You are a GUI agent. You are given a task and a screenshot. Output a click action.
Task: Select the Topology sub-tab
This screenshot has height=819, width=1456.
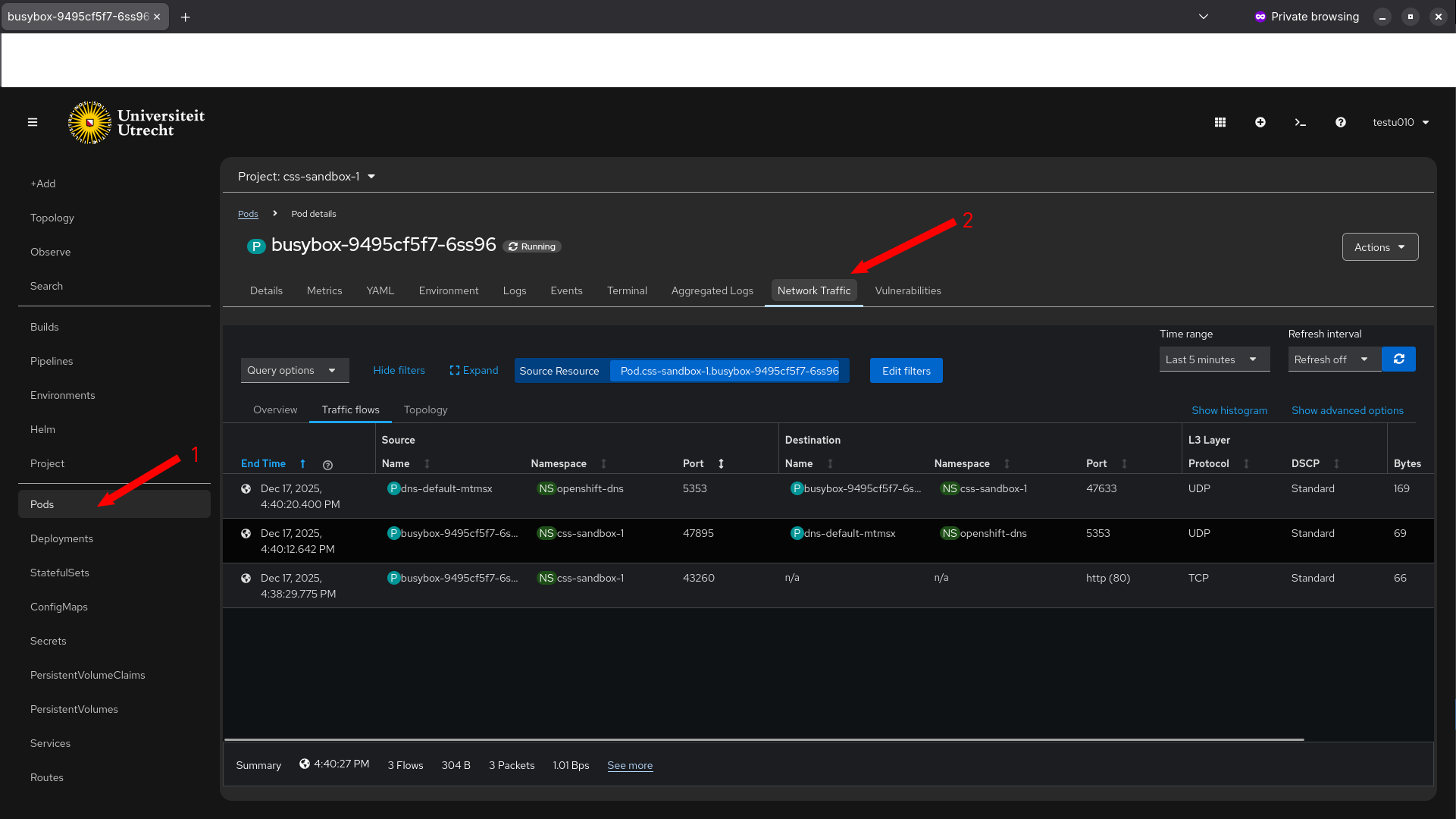tap(425, 409)
